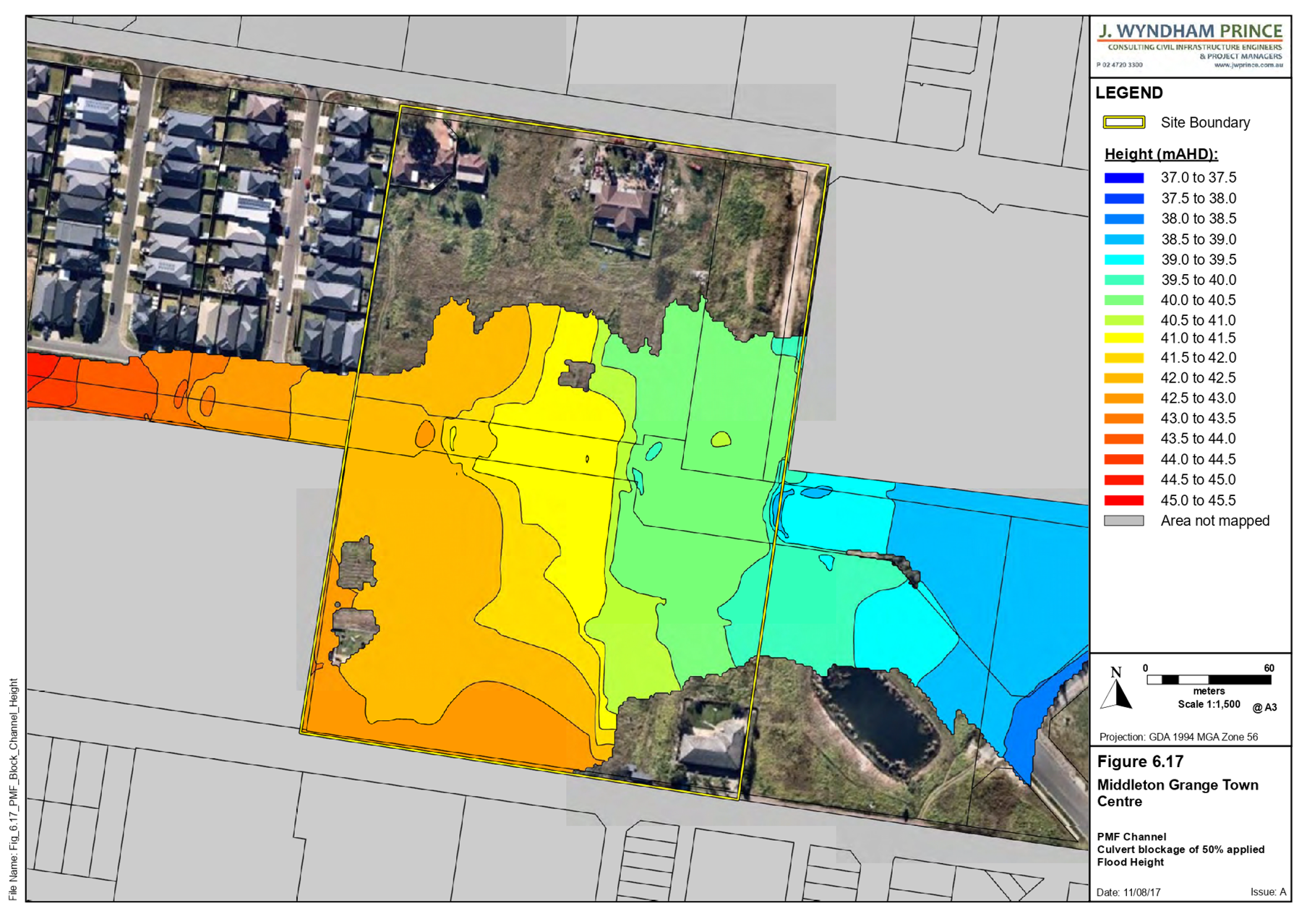
Task: Click the '37.0 to 37.5' label
Action: pyautogui.click(x=1199, y=178)
